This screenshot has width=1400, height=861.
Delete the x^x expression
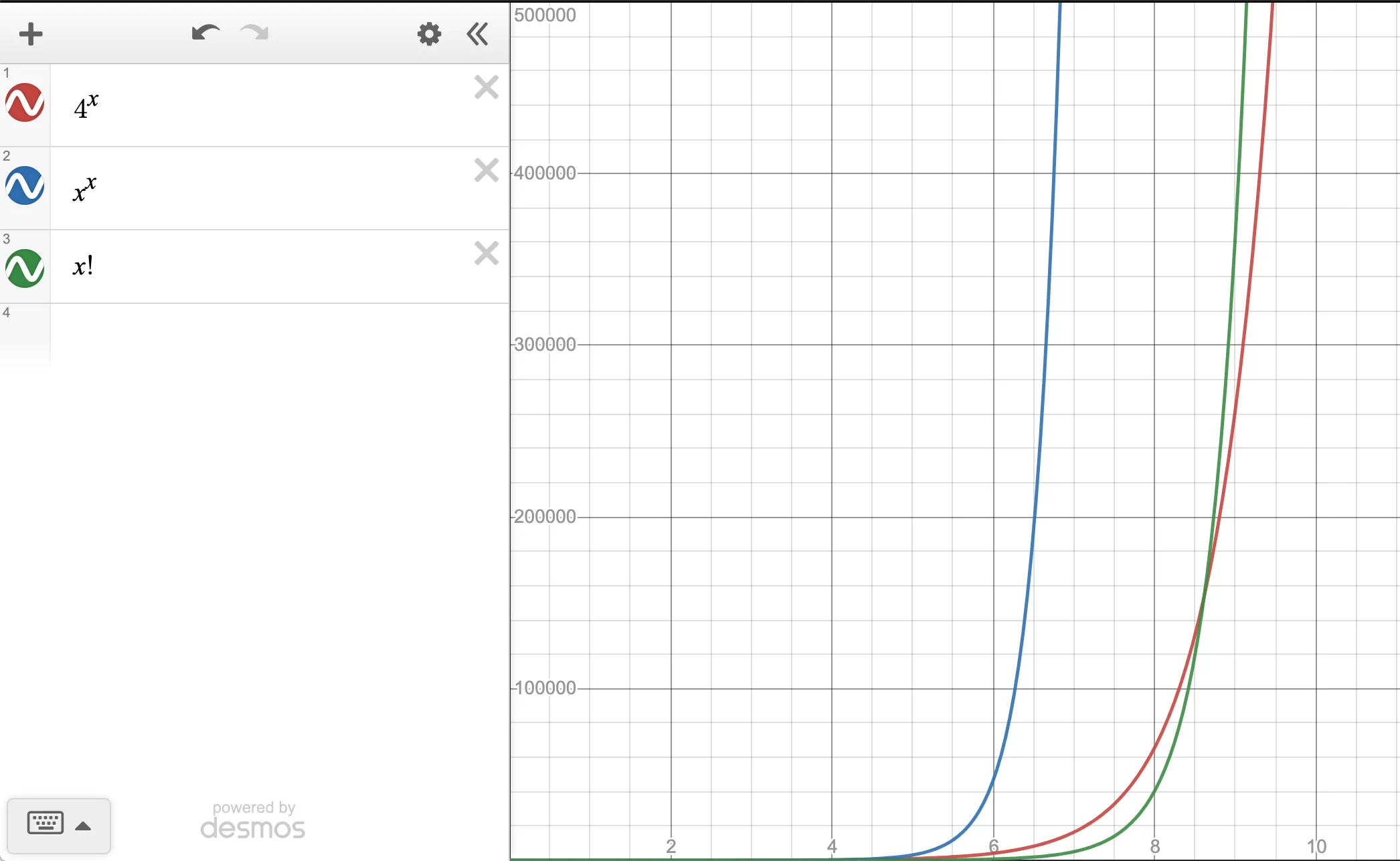click(x=487, y=170)
